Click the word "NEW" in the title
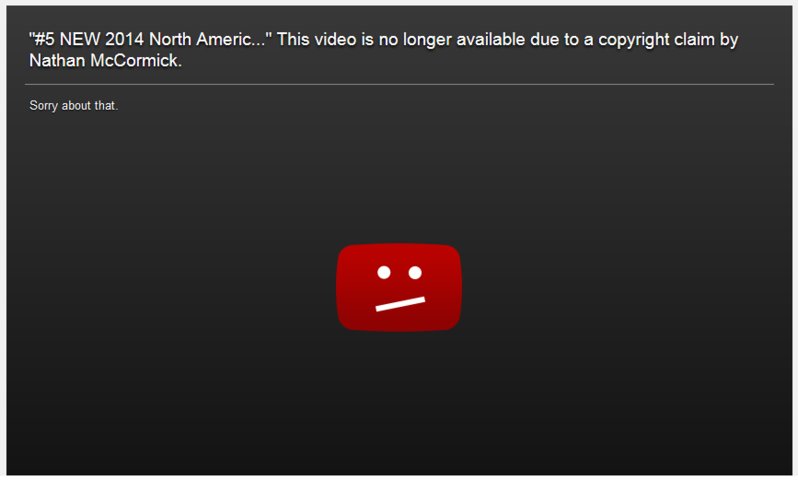 (x=80, y=39)
